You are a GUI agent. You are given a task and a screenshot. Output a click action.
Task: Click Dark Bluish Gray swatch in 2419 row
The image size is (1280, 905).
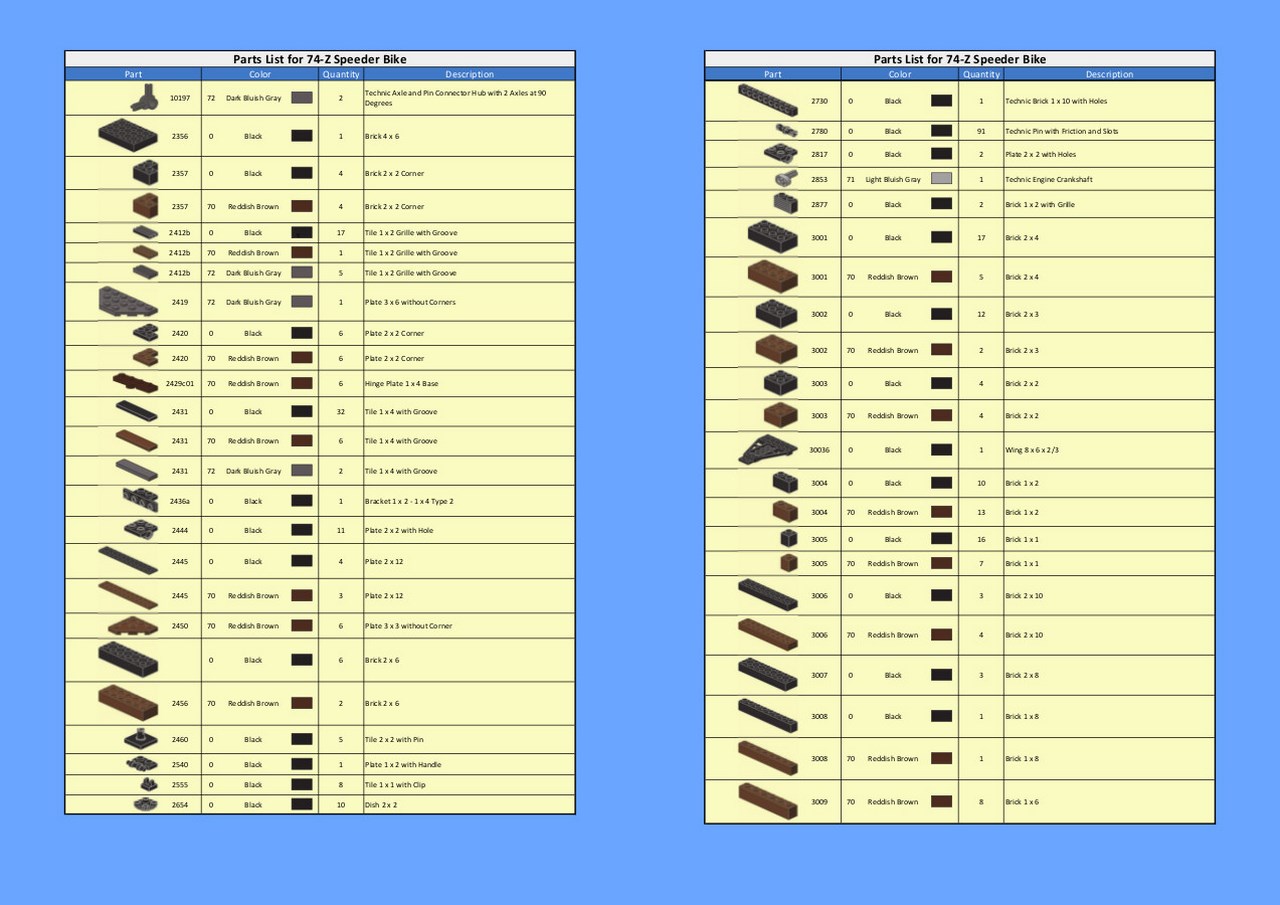[301, 301]
